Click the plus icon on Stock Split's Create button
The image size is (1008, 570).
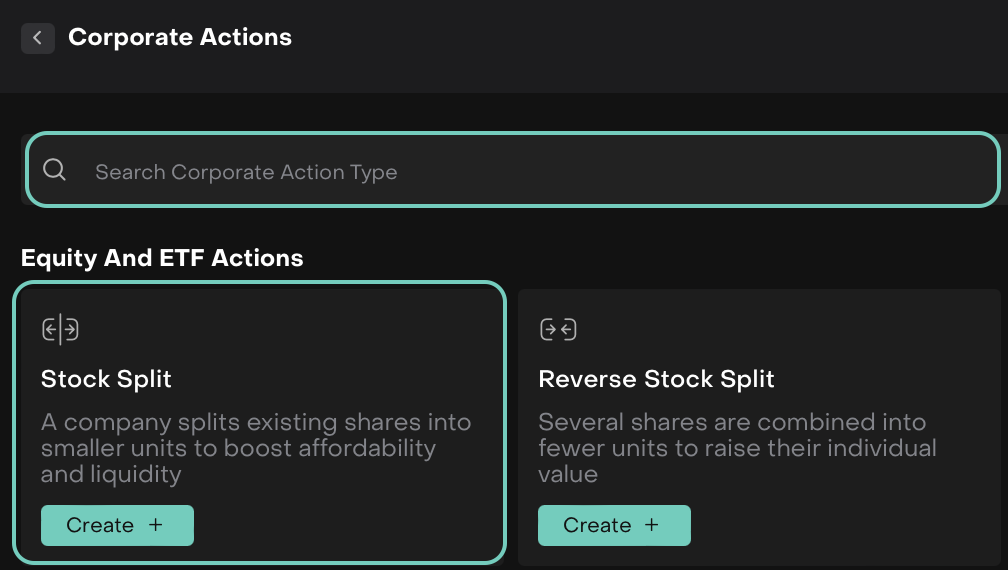pos(155,525)
